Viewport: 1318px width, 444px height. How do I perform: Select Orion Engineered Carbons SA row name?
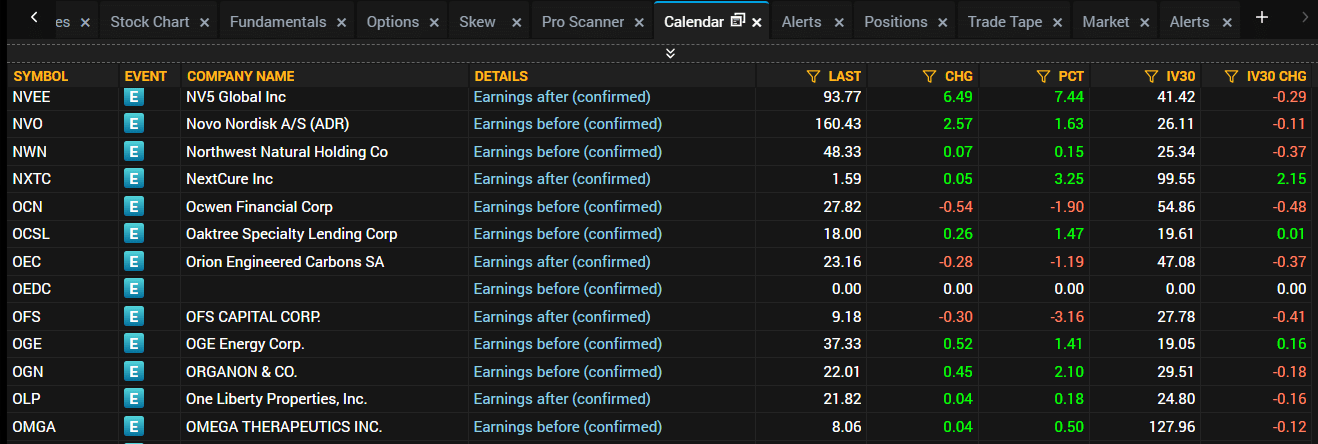click(285, 262)
